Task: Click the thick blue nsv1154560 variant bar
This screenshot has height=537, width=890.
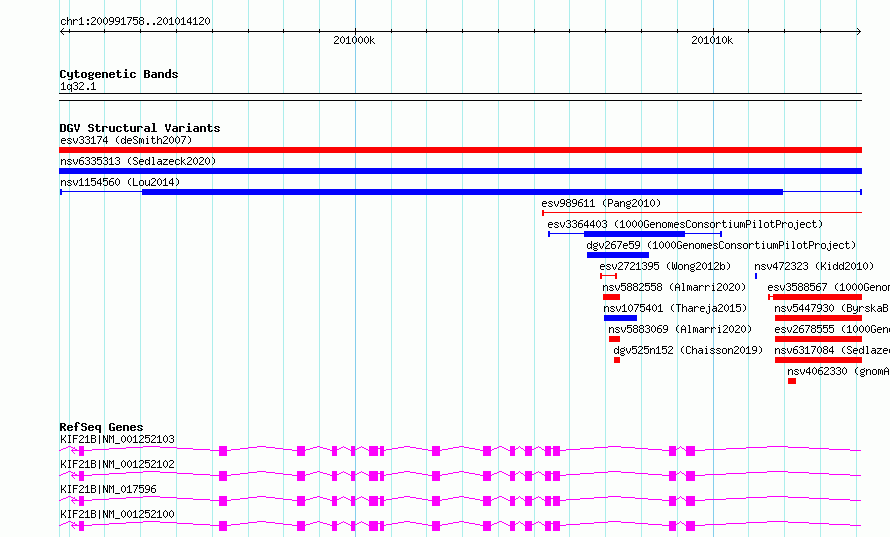Action: [x=462, y=192]
